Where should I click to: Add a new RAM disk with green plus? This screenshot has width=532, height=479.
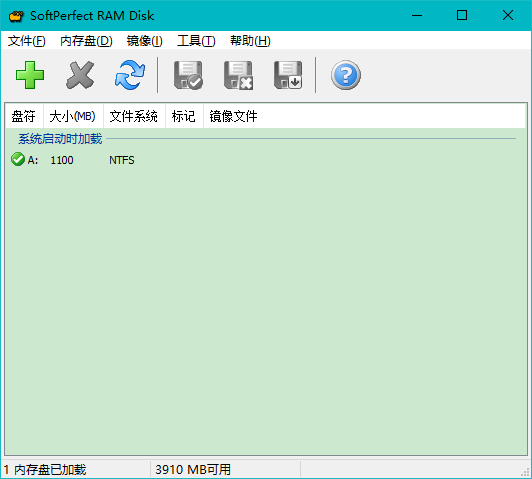coord(30,75)
